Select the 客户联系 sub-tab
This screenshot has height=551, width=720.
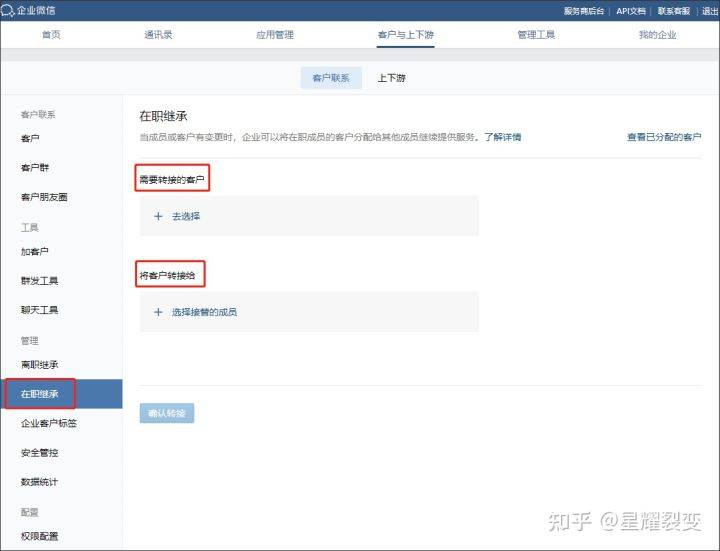coord(331,78)
